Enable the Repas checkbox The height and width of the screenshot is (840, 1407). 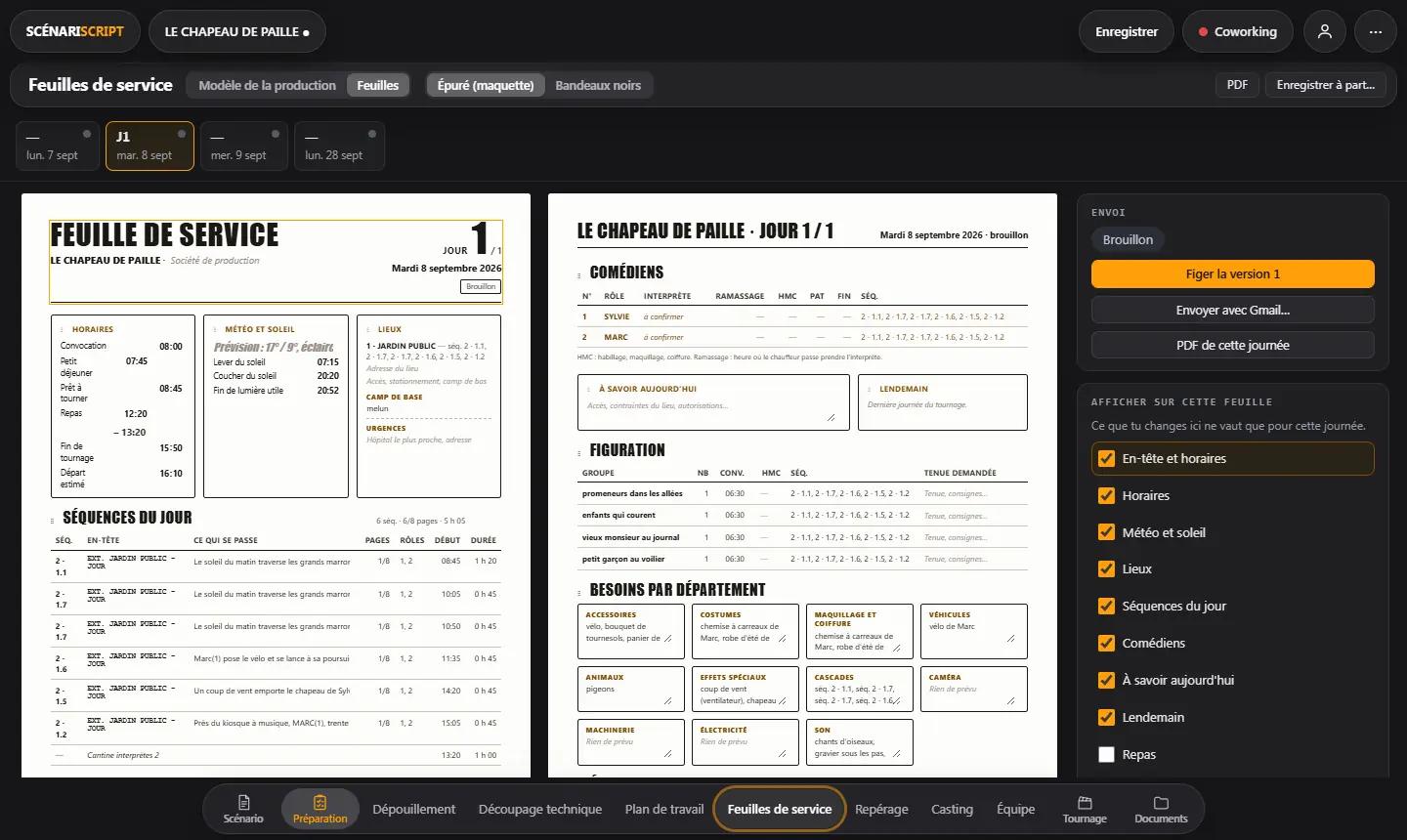coord(1107,754)
